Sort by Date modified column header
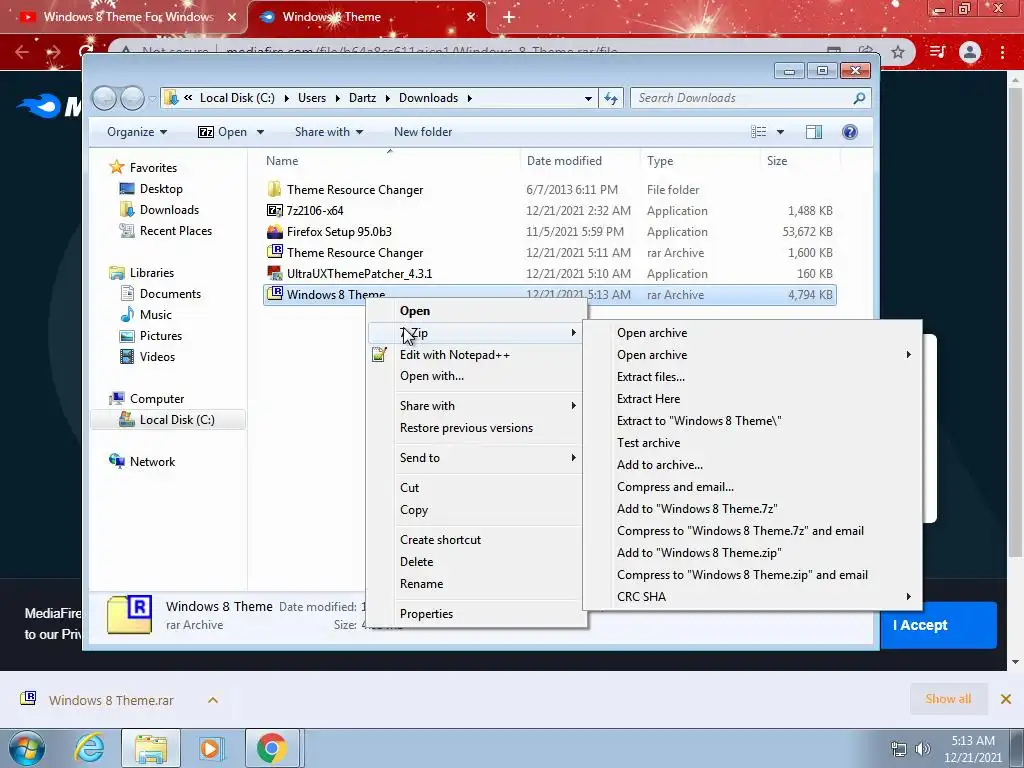Image resolution: width=1024 pixels, height=768 pixels. (564, 161)
